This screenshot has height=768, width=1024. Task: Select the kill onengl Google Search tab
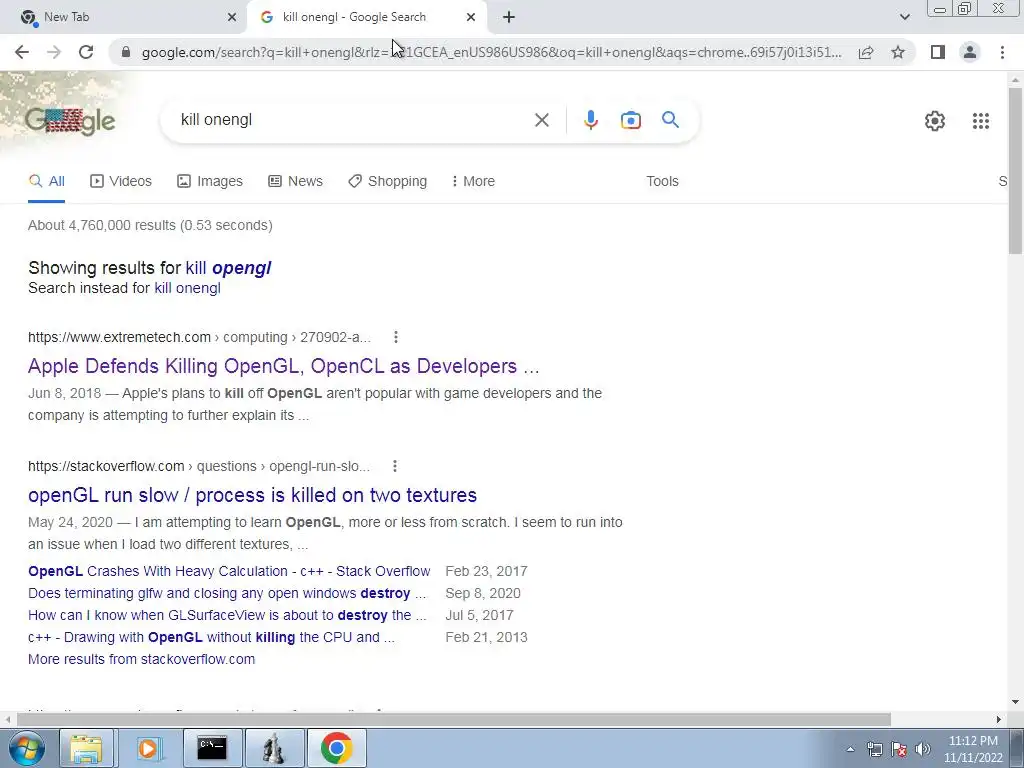coord(366,17)
